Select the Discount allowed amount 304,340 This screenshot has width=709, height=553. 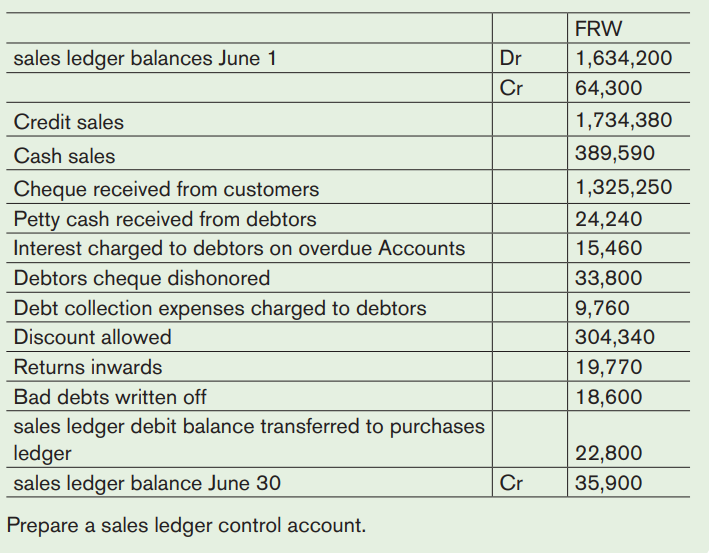pyautogui.click(x=615, y=337)
